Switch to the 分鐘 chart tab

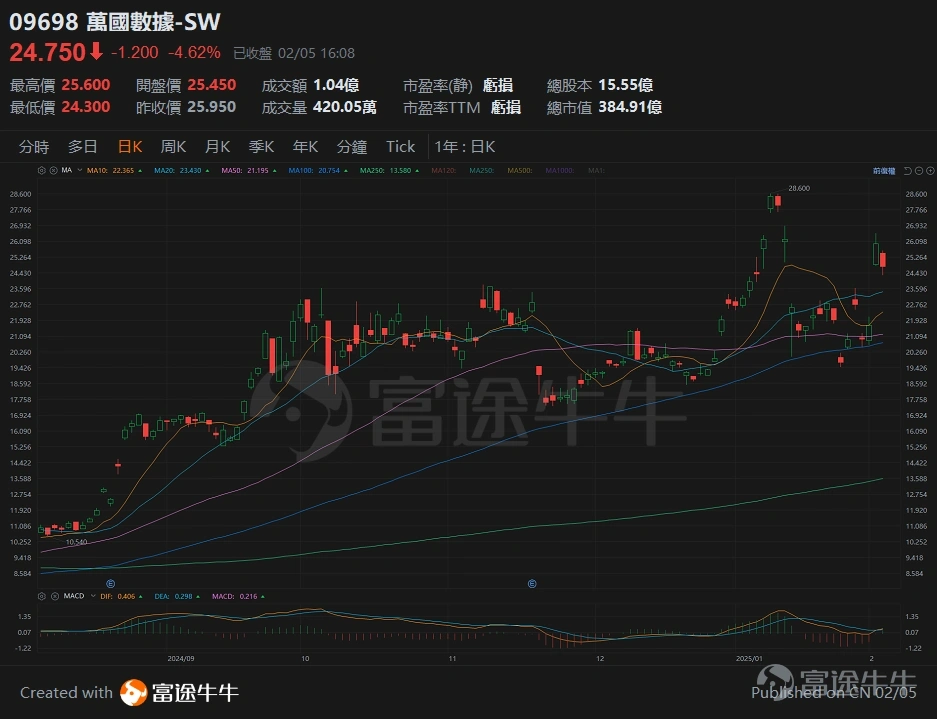pyautogui.click(x=352, y=147)
